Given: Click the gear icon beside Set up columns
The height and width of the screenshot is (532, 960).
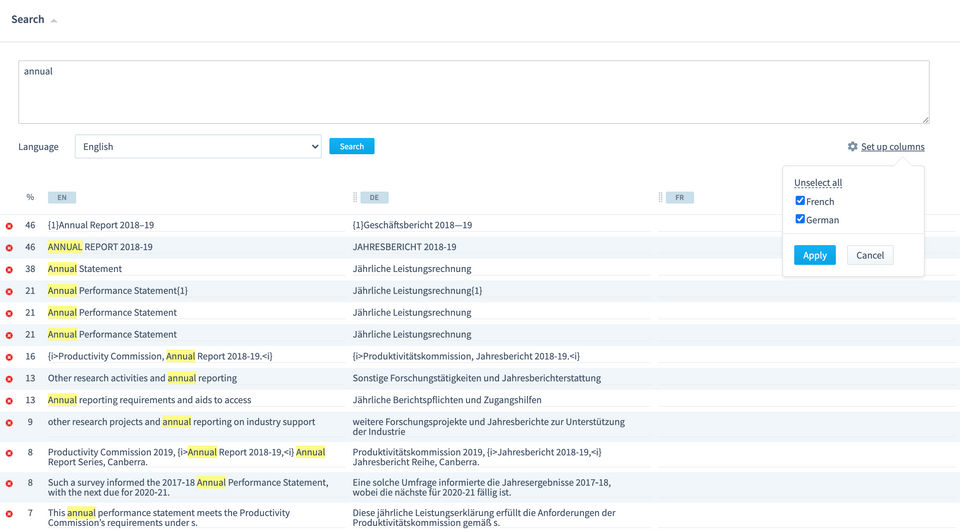Looking at the screenshot, I should (852, 146).
